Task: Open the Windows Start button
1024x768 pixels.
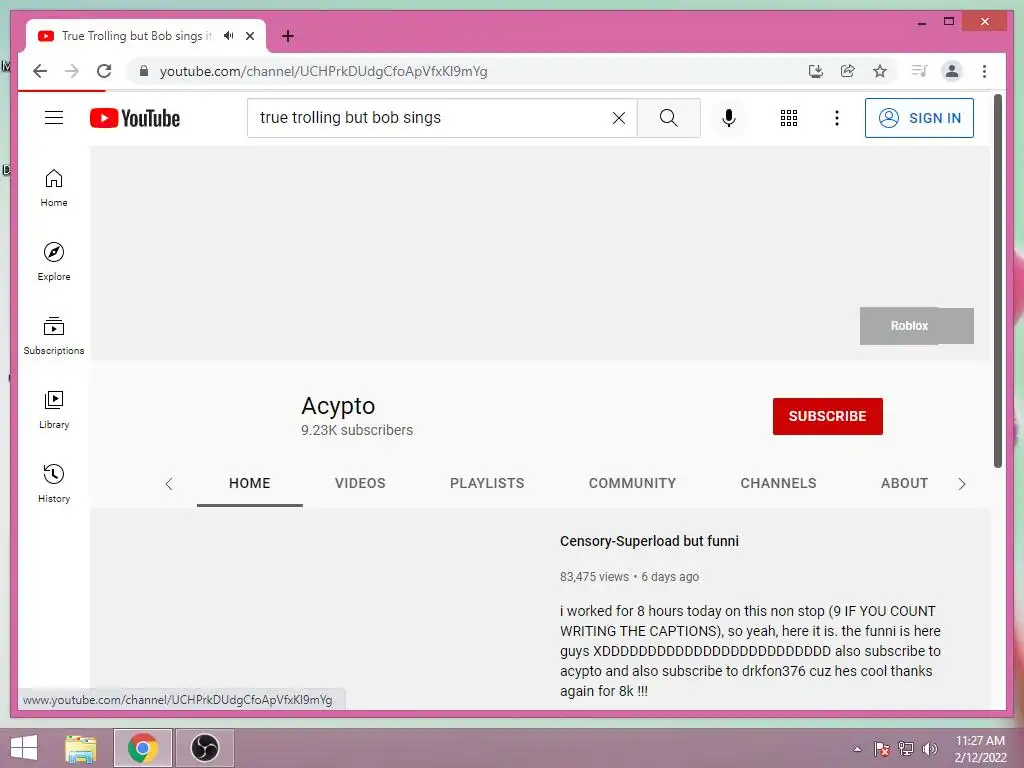Action: (x=24, y=748)
